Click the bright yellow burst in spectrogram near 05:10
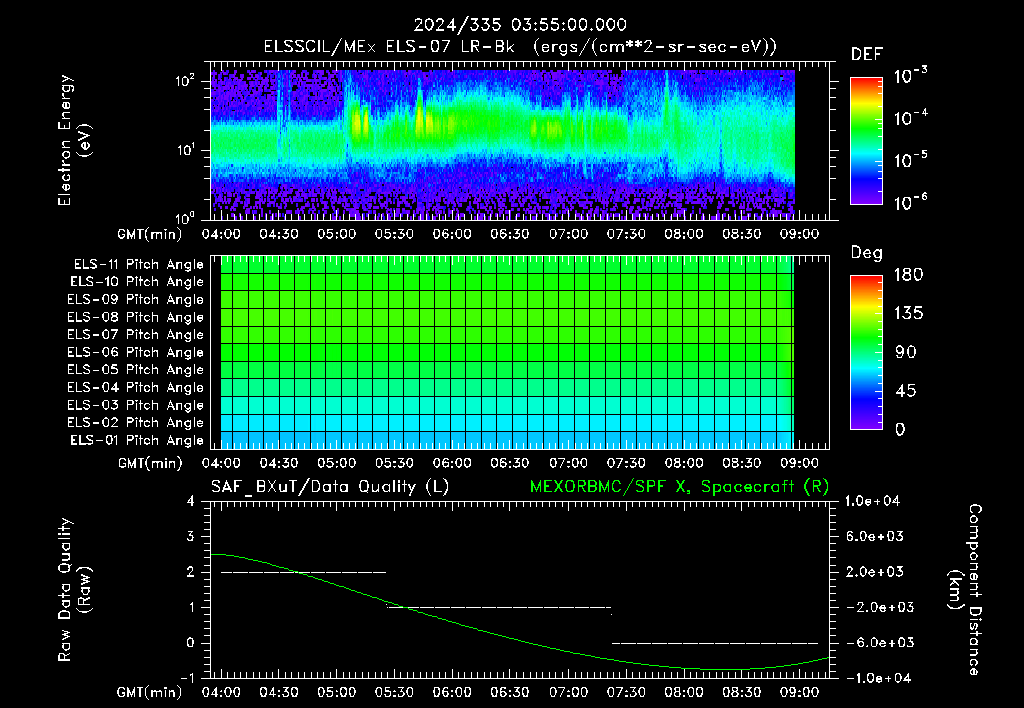Viewport: 1024px width, 708px height. (x=359, y=121)
